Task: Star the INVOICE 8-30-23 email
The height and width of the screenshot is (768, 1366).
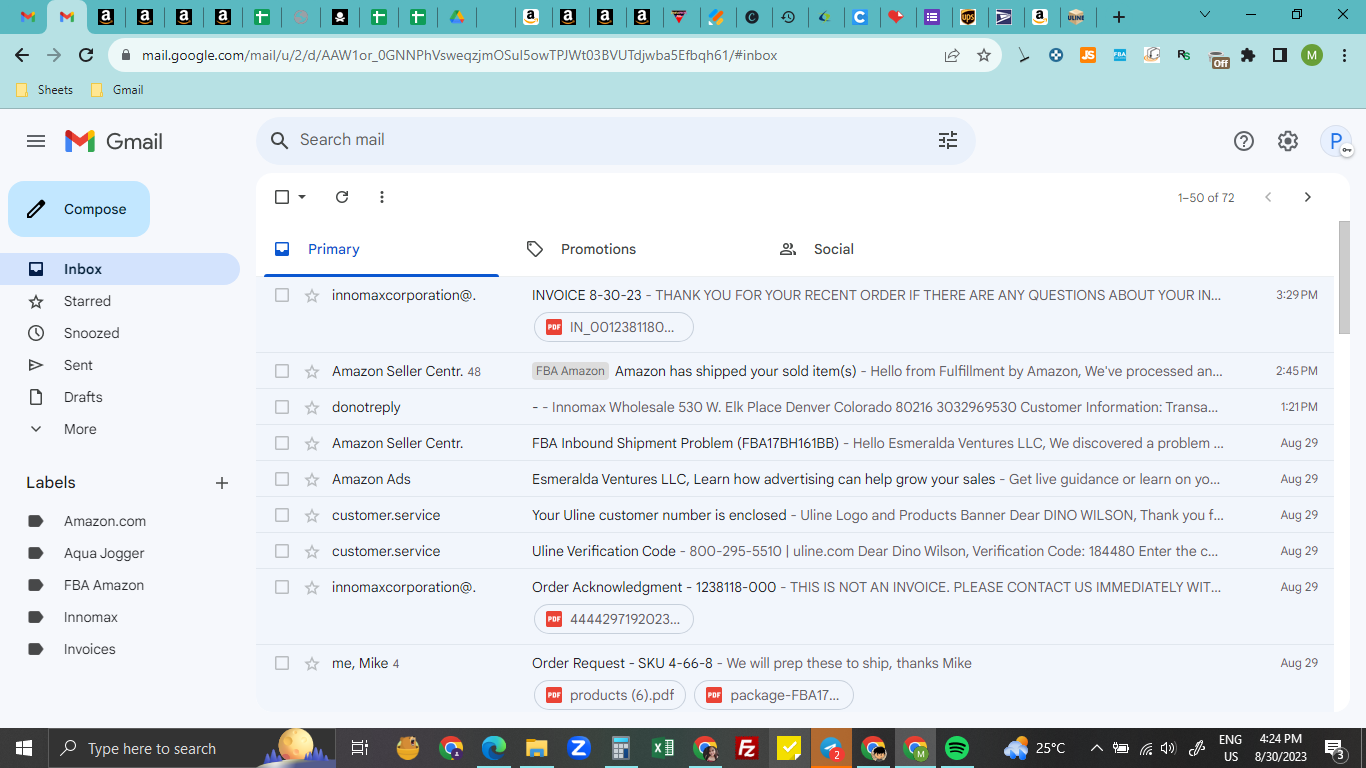Action: (x=312, y=295)
